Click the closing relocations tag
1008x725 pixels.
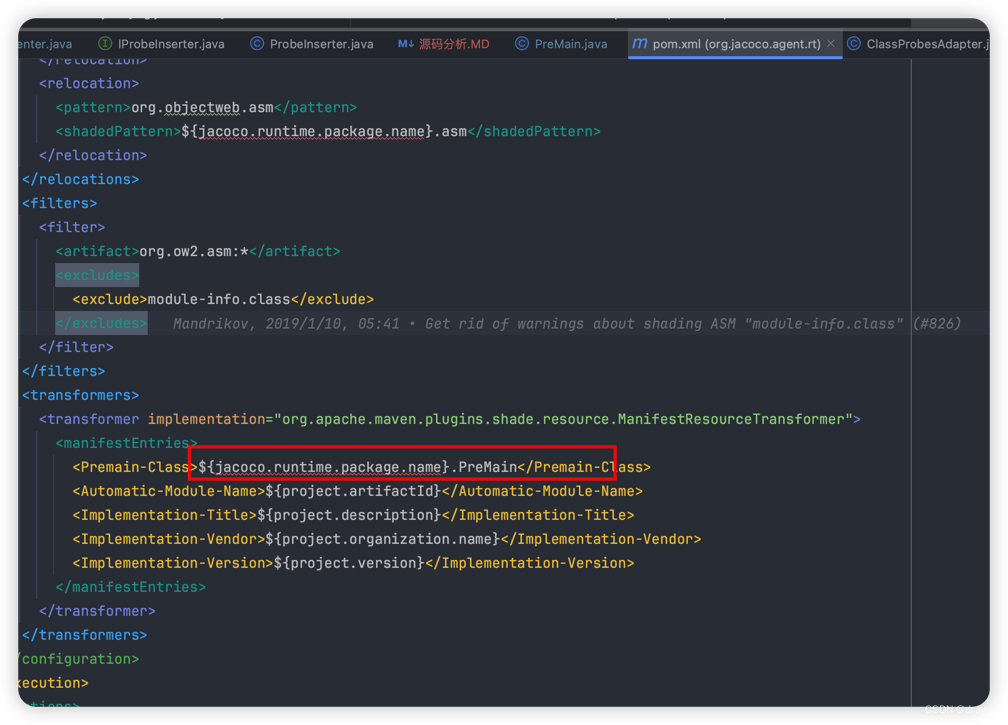click(x=80, y=179)
